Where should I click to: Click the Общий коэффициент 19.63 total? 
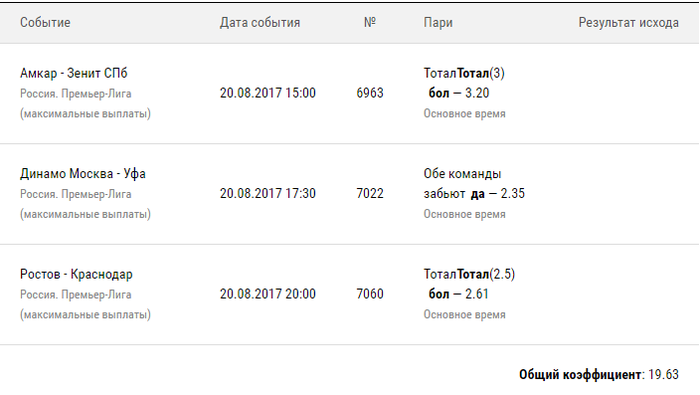click(599, 374)
